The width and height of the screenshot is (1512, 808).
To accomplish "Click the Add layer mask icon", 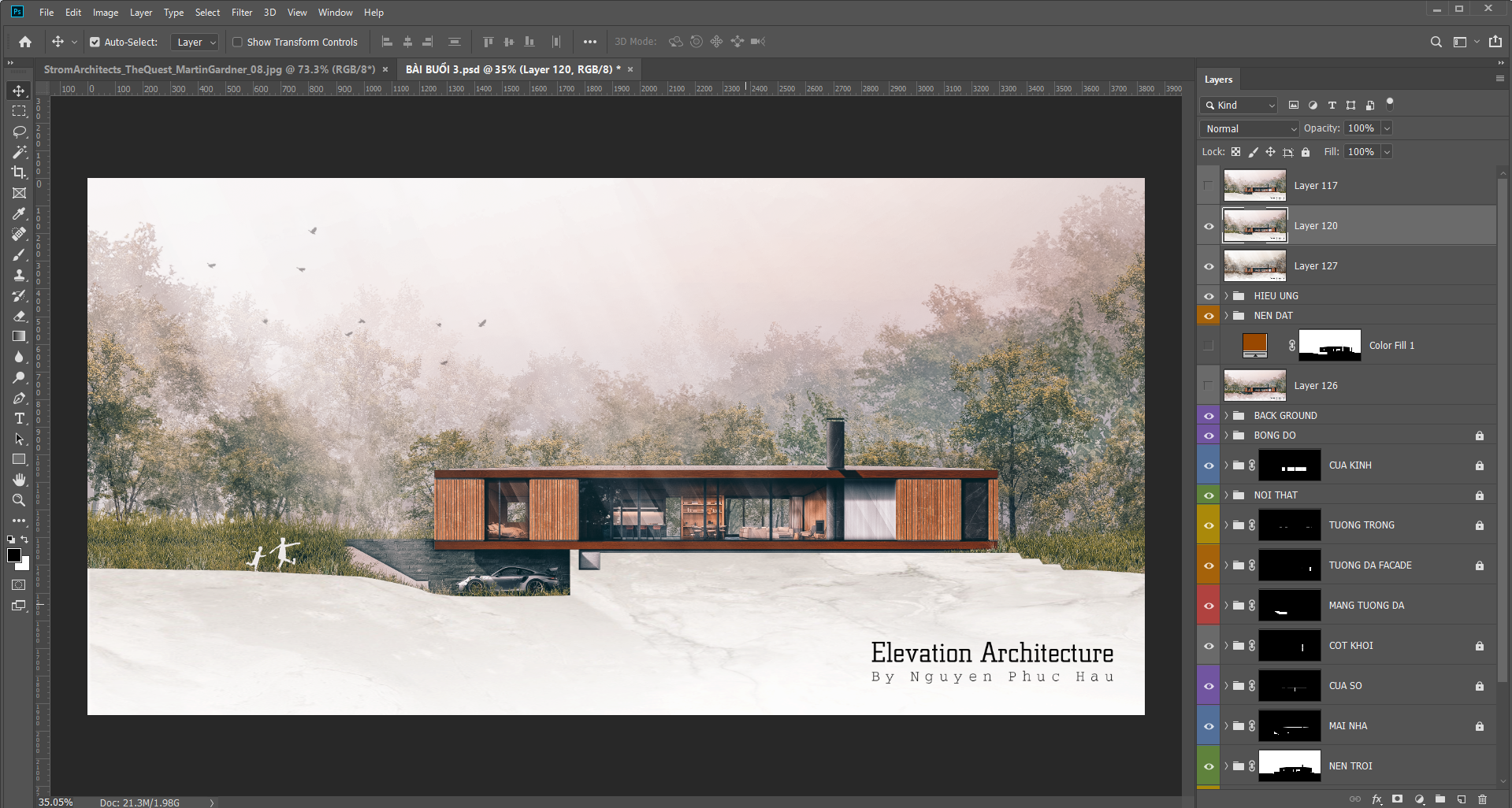I will 1397,799.
